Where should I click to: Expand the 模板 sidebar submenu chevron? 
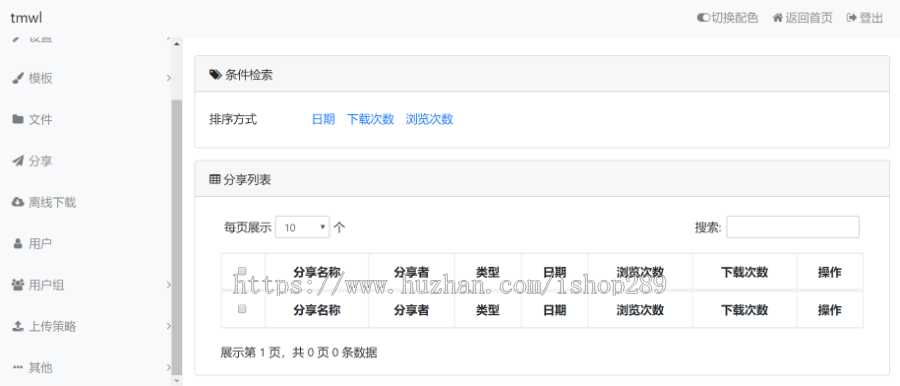click(169, 78)
